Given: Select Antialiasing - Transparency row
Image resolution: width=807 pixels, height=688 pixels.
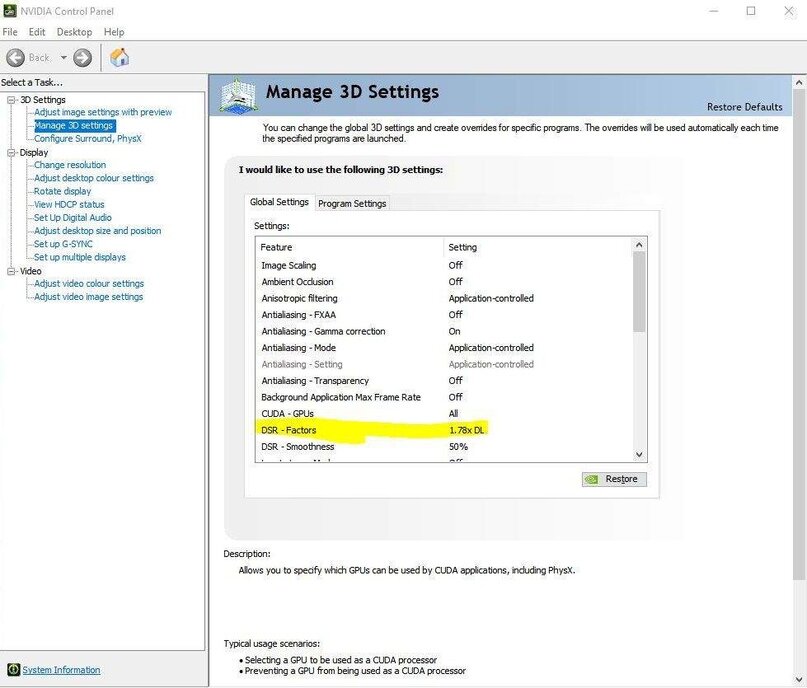Looking at the screenshot, I should click(x=445, y=381).
